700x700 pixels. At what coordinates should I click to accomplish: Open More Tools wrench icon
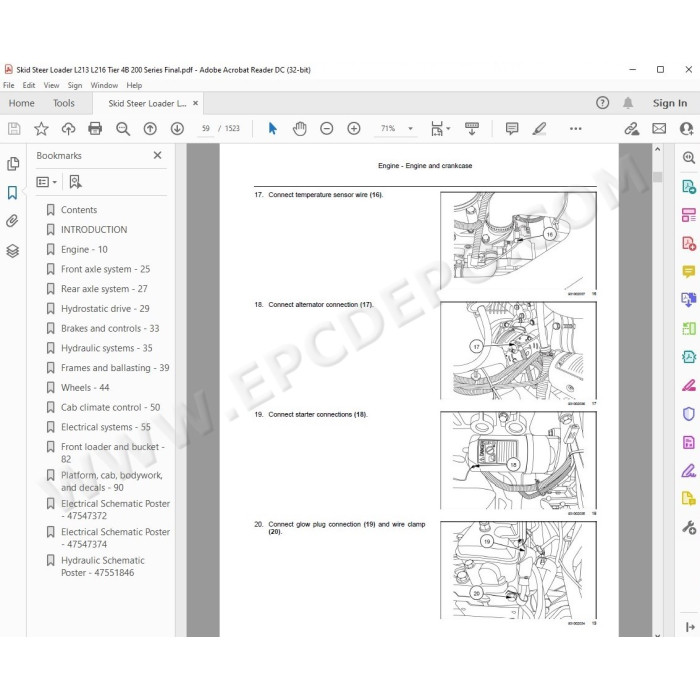click(x=688, y=528)
